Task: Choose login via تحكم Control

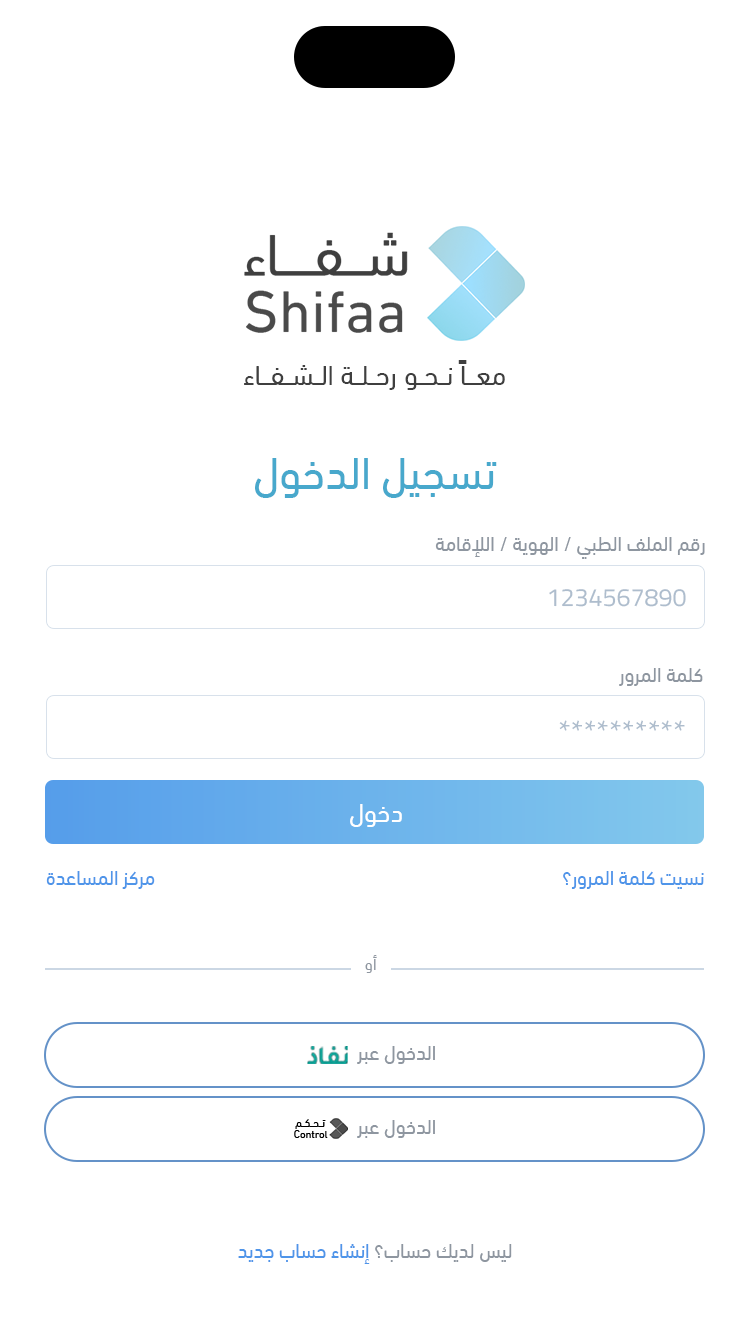Action: (373, 1129)
